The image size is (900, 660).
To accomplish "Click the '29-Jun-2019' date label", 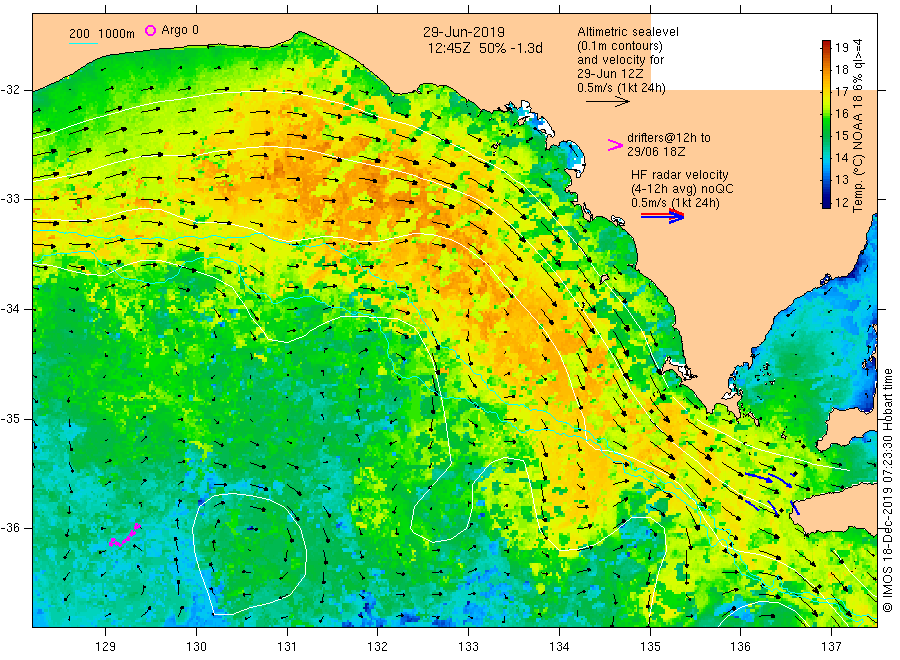I will (x=464, y=32).
